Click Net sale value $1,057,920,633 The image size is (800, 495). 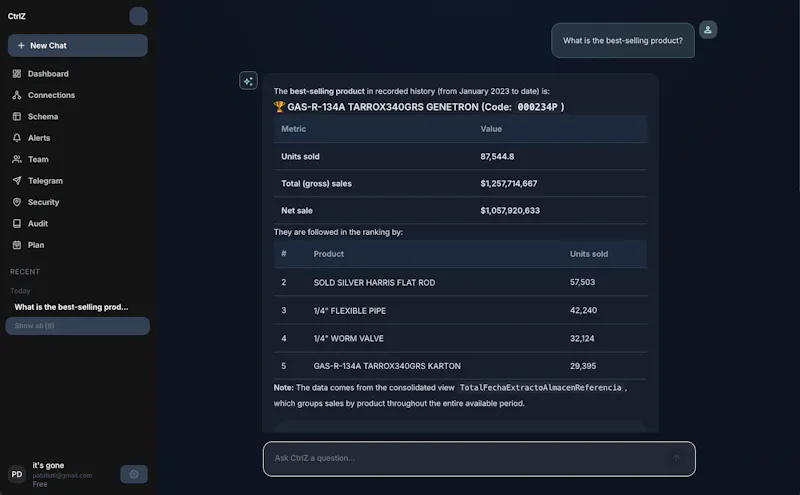point(510,210)
